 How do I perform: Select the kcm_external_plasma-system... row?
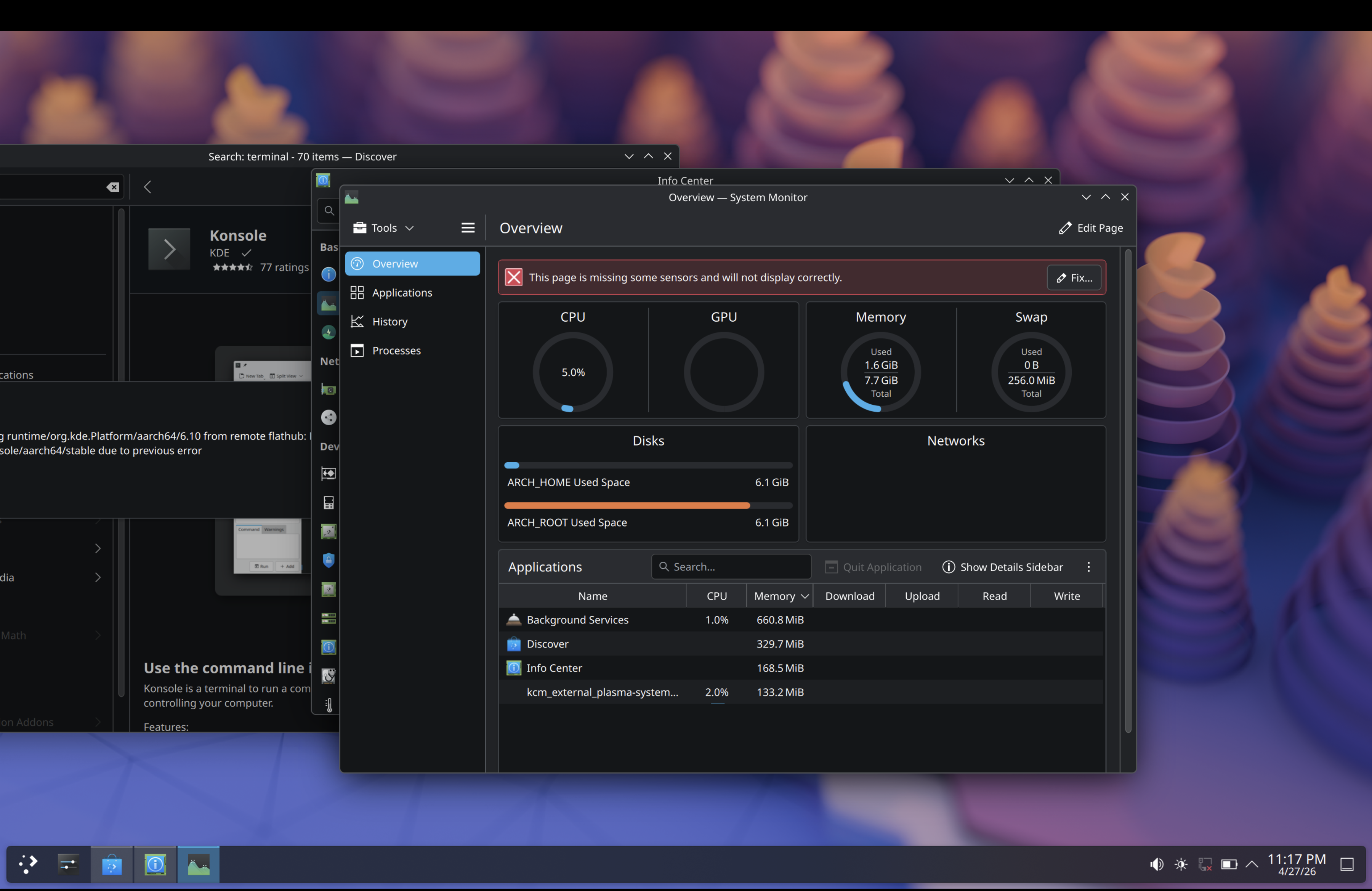pyautogui.click(x=801, y=692)
